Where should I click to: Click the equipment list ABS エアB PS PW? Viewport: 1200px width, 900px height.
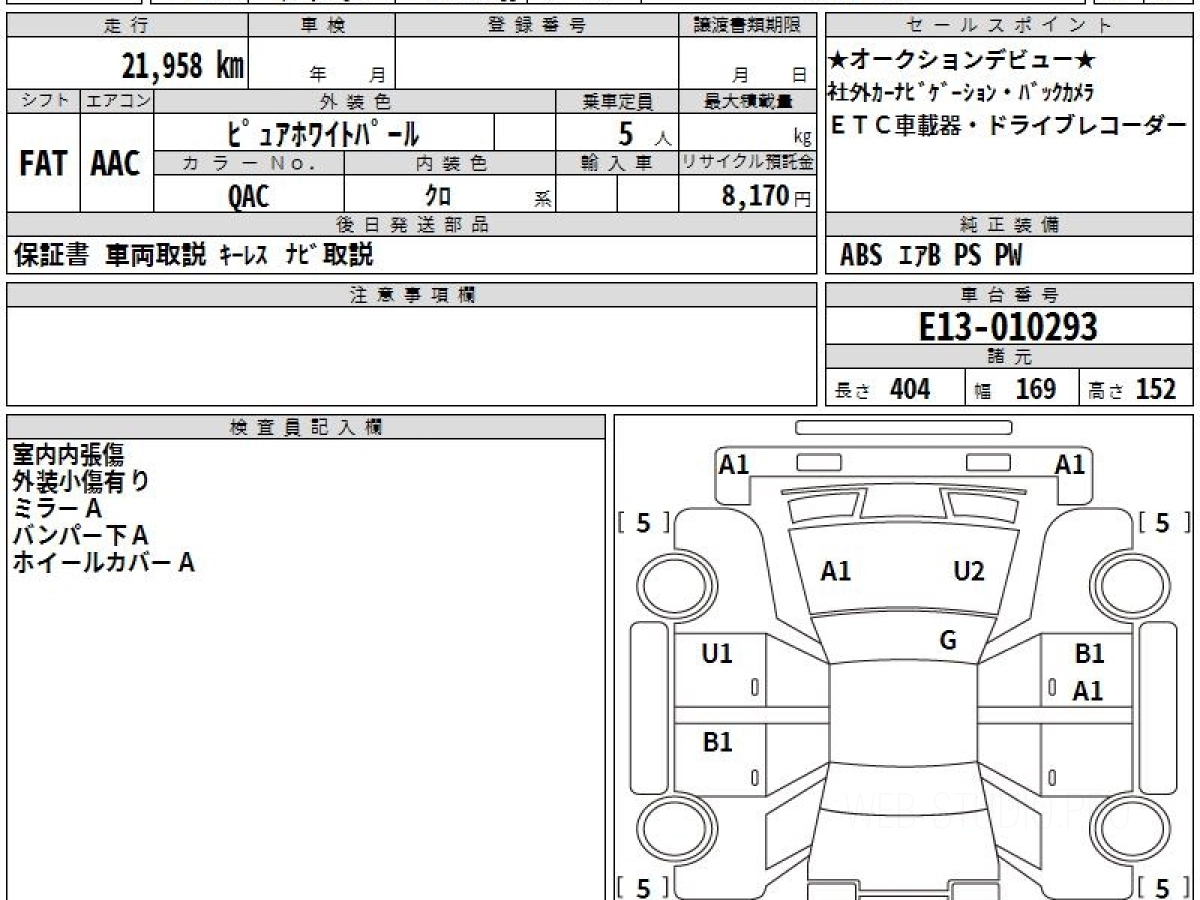[x=931, y=256]
